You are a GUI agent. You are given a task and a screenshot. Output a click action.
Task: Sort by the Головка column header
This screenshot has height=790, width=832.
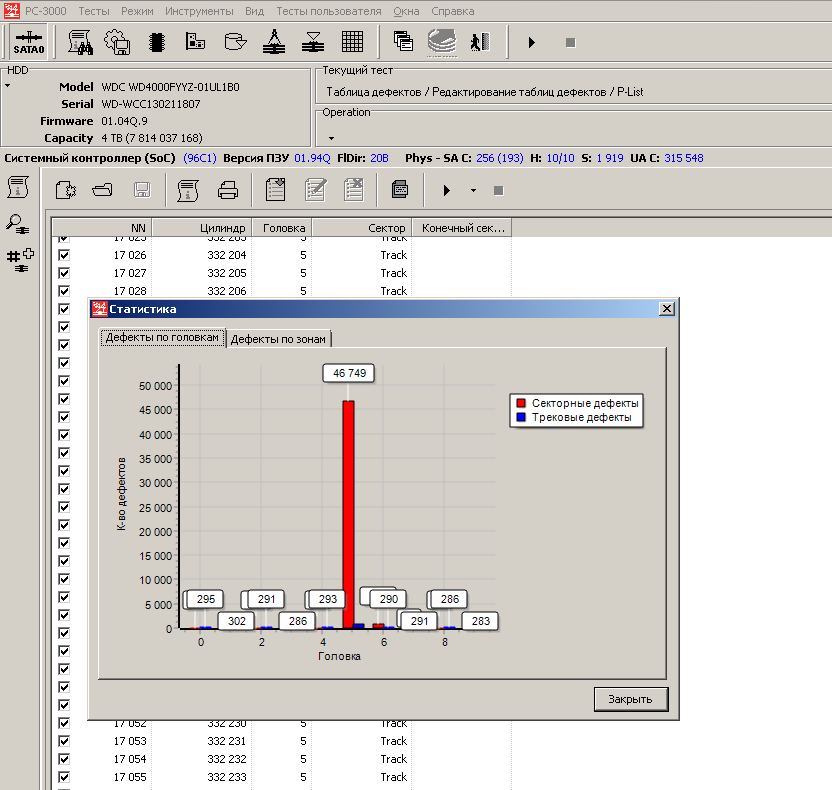pos(282,228)
